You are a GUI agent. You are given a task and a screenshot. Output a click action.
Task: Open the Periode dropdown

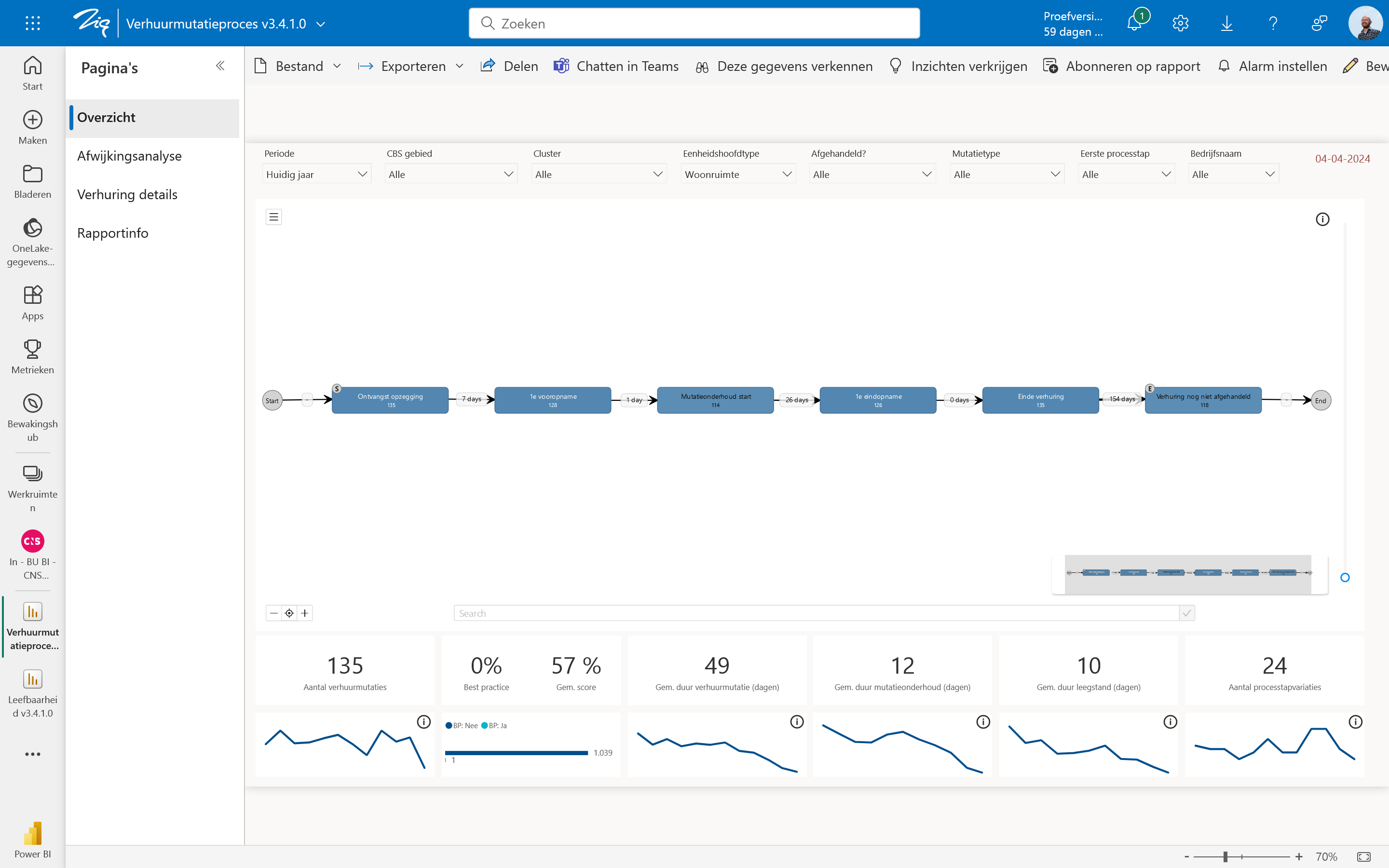[x=316, y=174]
